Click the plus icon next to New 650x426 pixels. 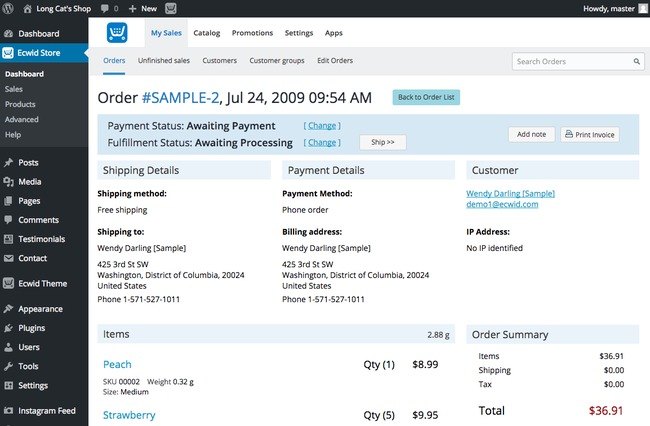pyautogui.click(x=132, y=9)
